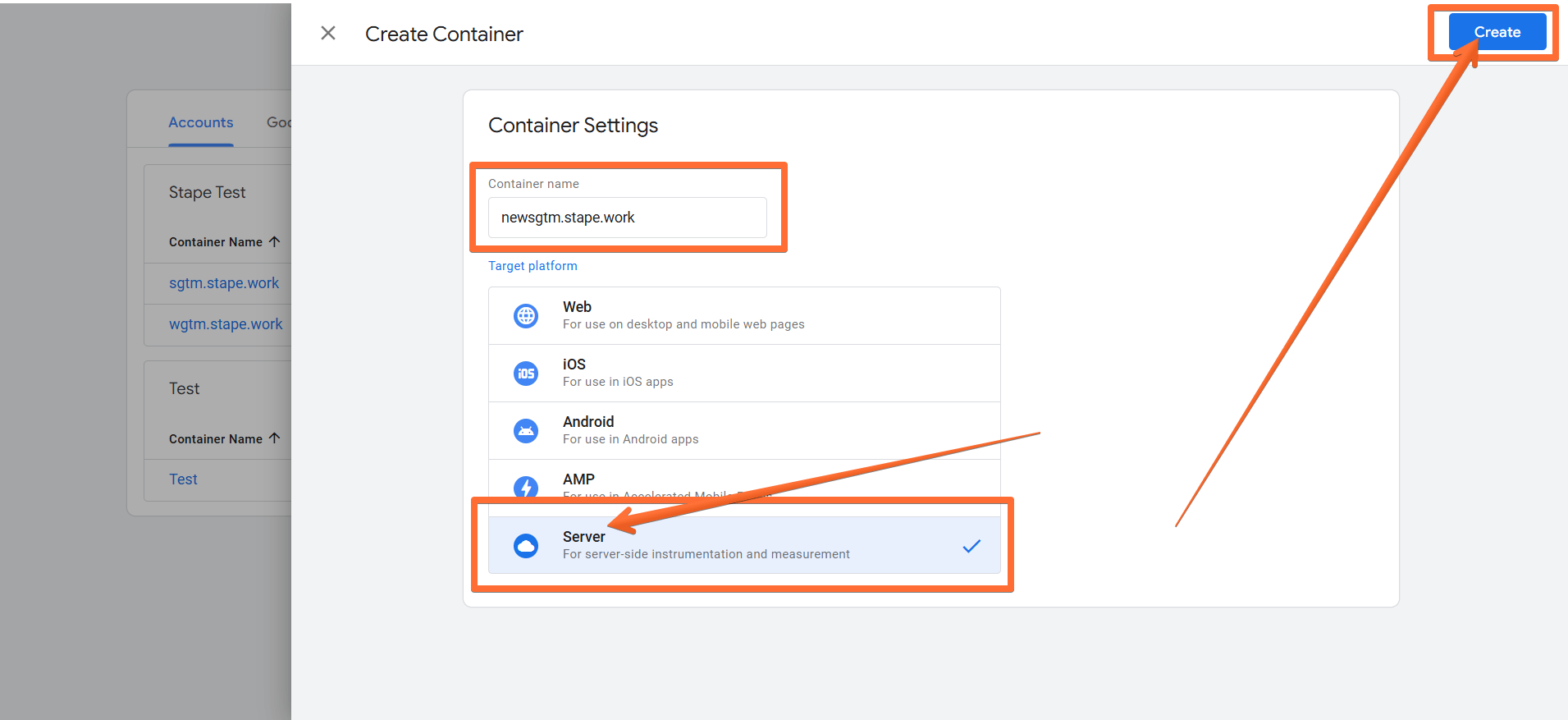
Task: Click the Container Settings heading
Action: pos(573,126)
